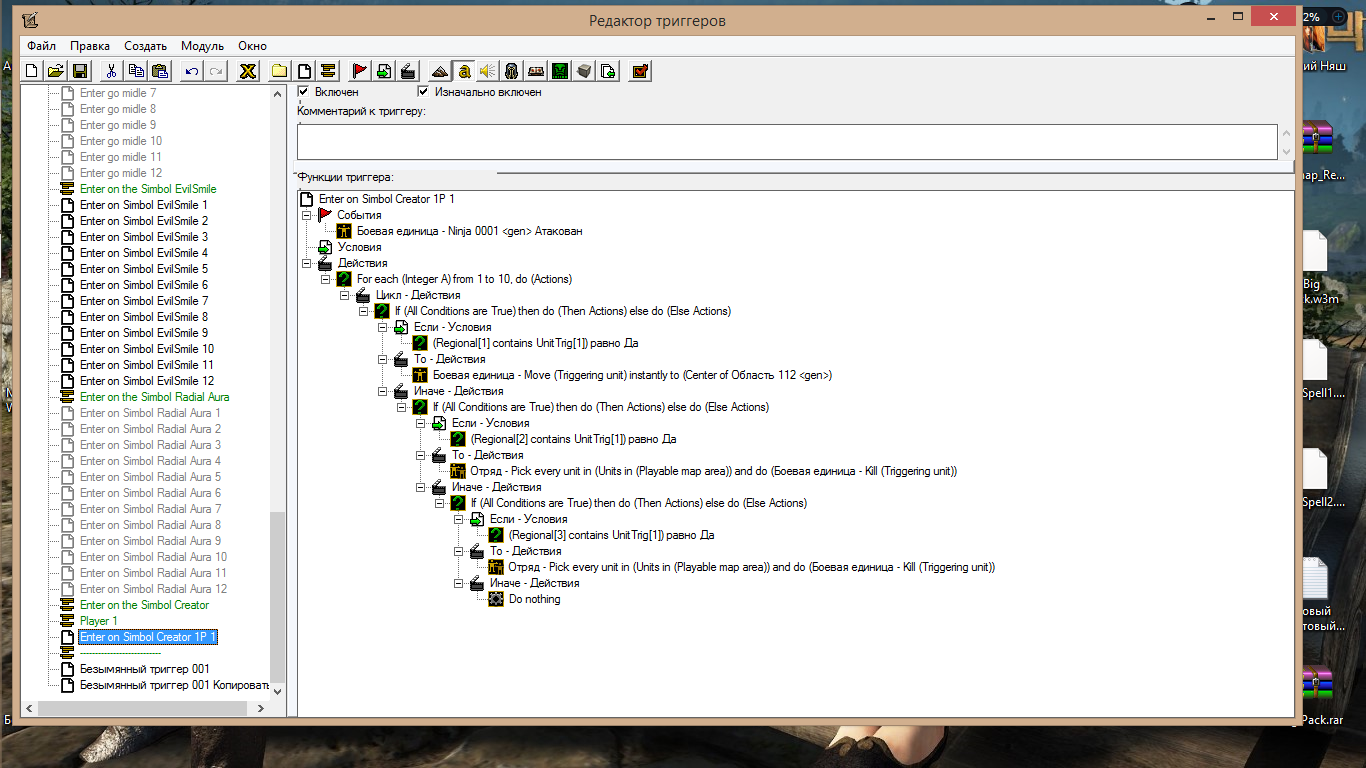Collapse the Действия node under Условия
The width and height of the screenshot is (1366, 768).
point(306,263)
